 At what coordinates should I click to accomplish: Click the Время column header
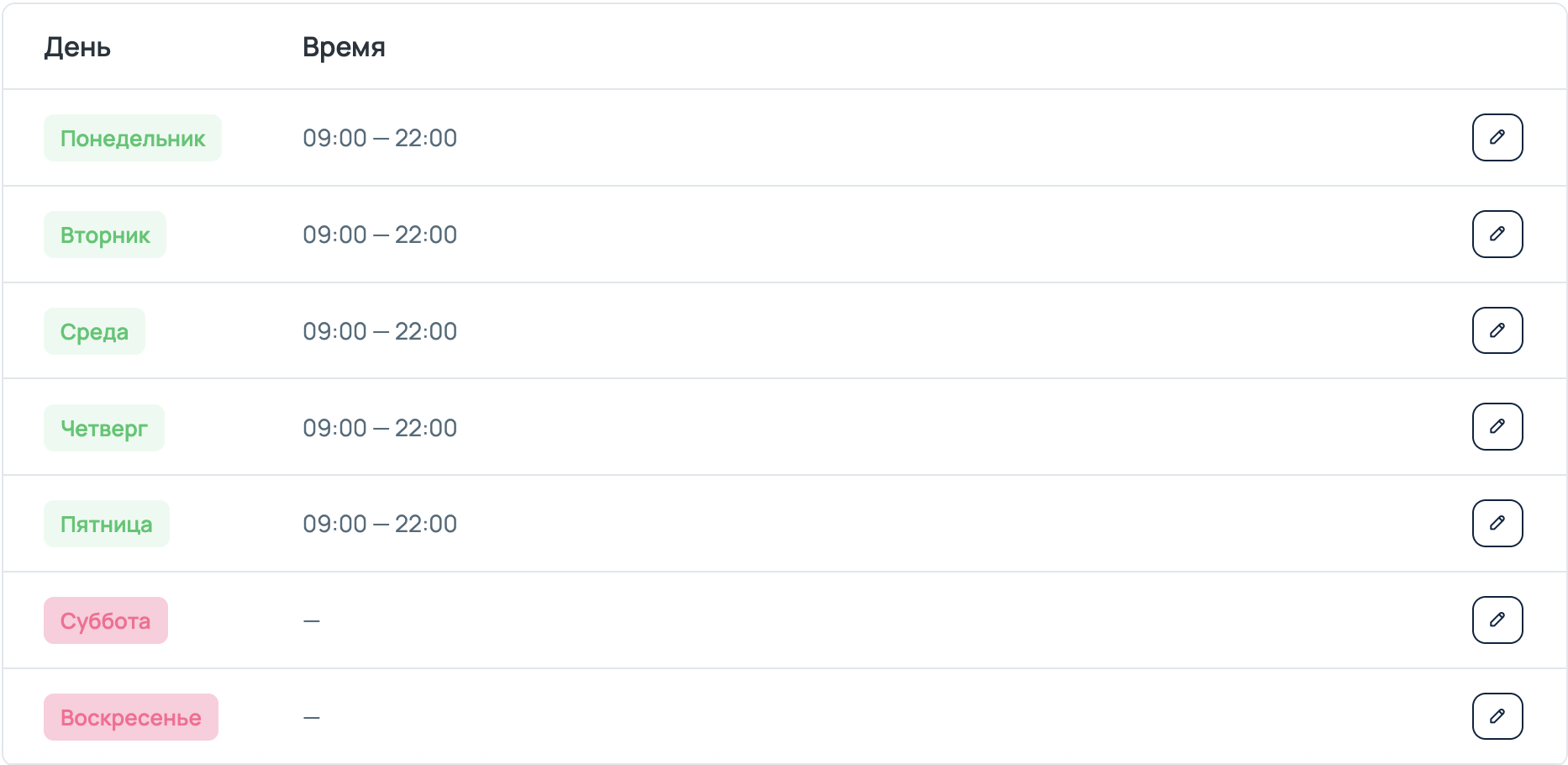pyautogui.click(x=344, y=47)
